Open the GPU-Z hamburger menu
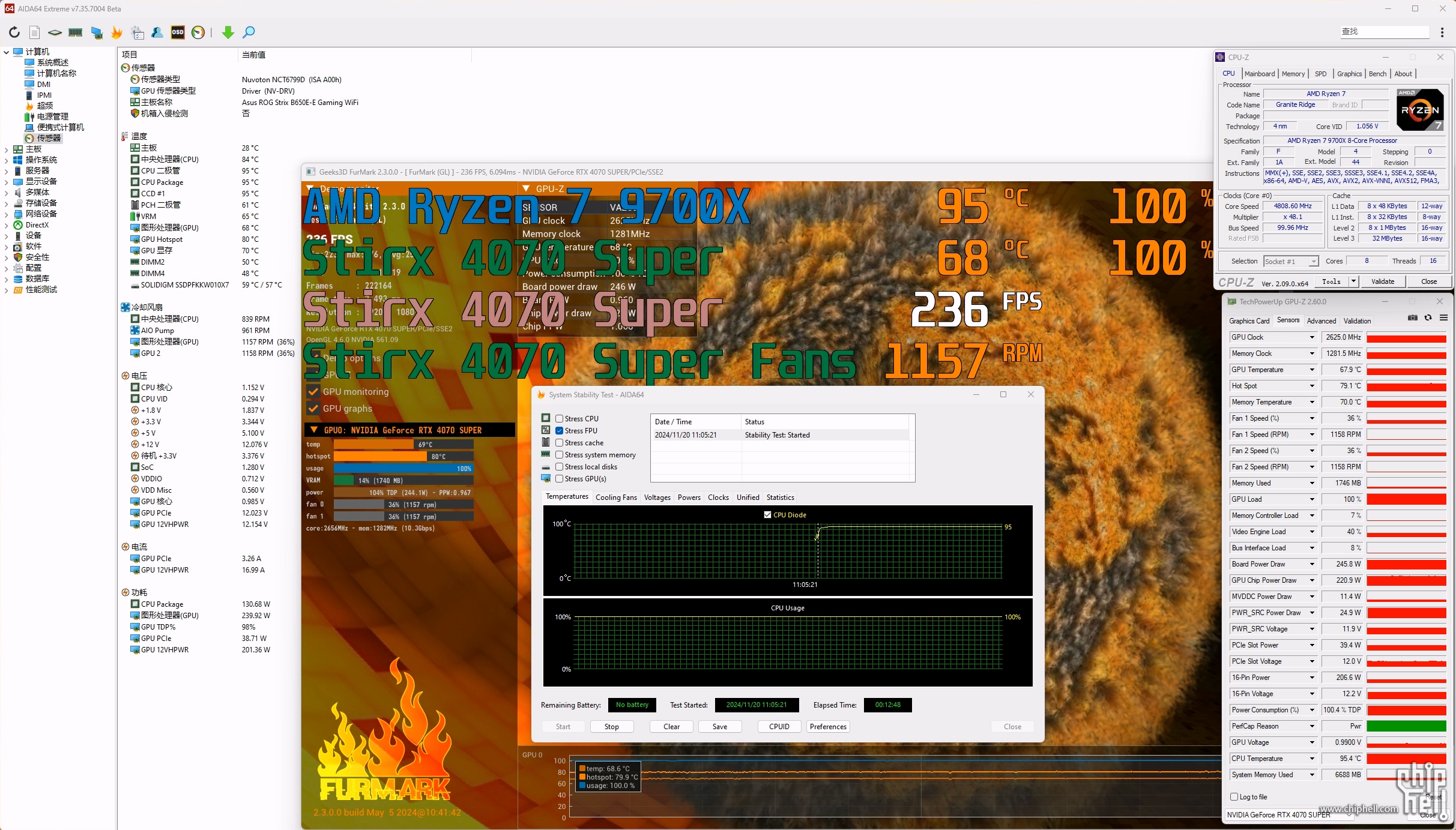 (1443, 318)
